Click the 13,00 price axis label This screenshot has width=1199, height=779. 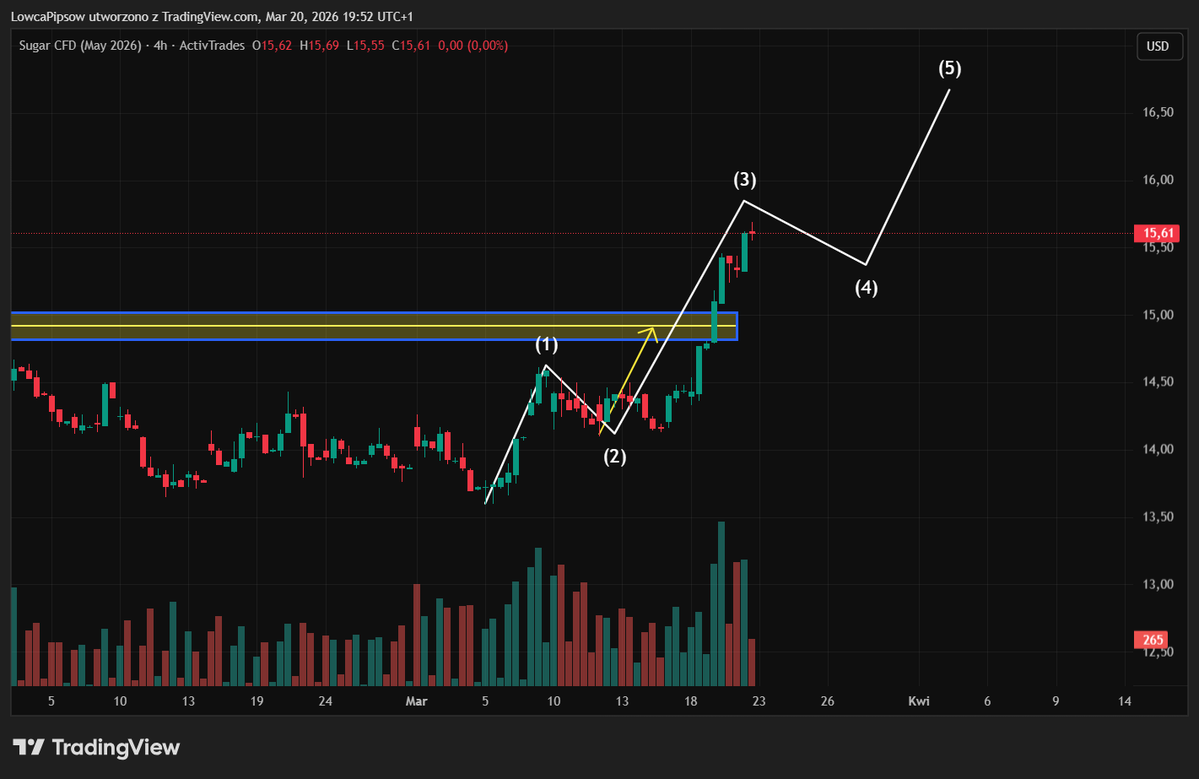point(1158,584)
